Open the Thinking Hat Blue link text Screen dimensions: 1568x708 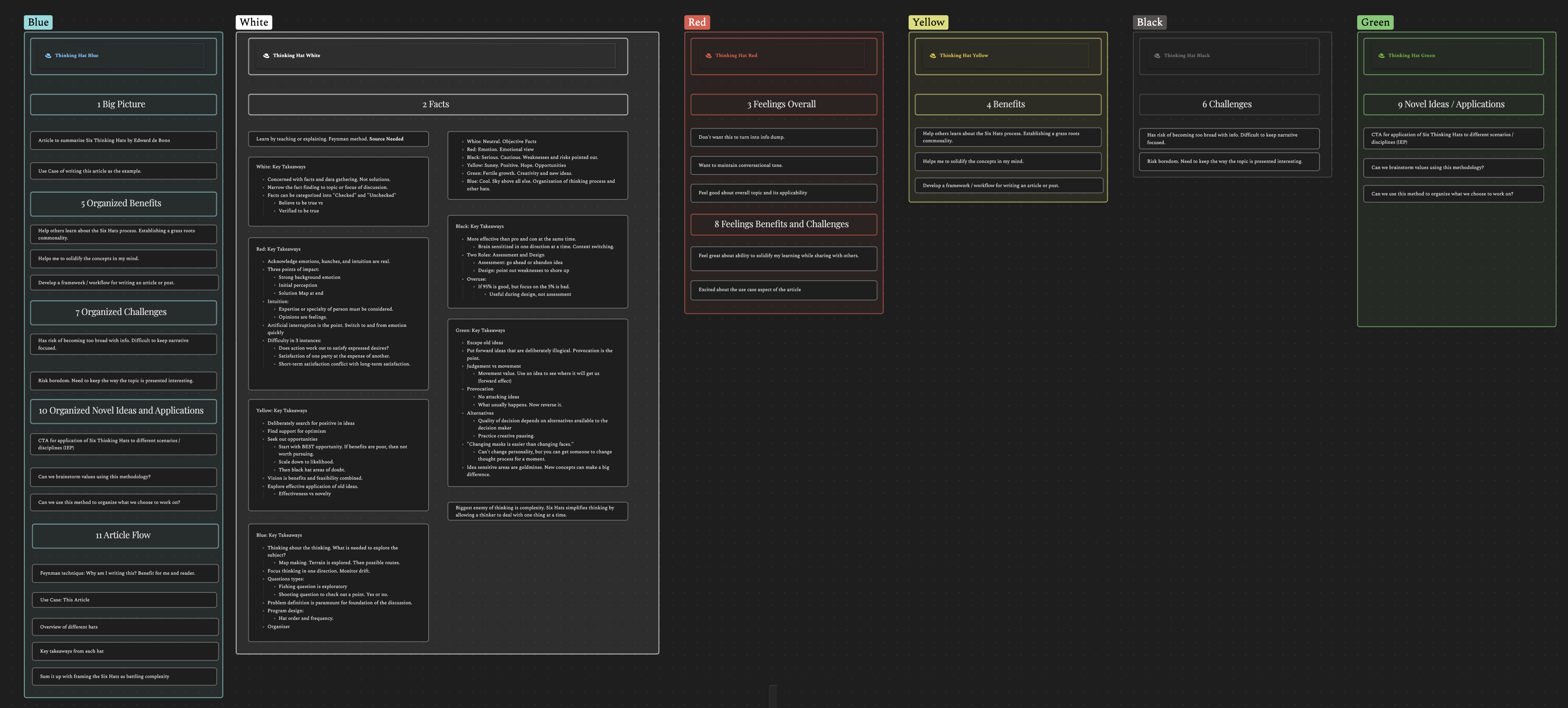click(77, 55)
